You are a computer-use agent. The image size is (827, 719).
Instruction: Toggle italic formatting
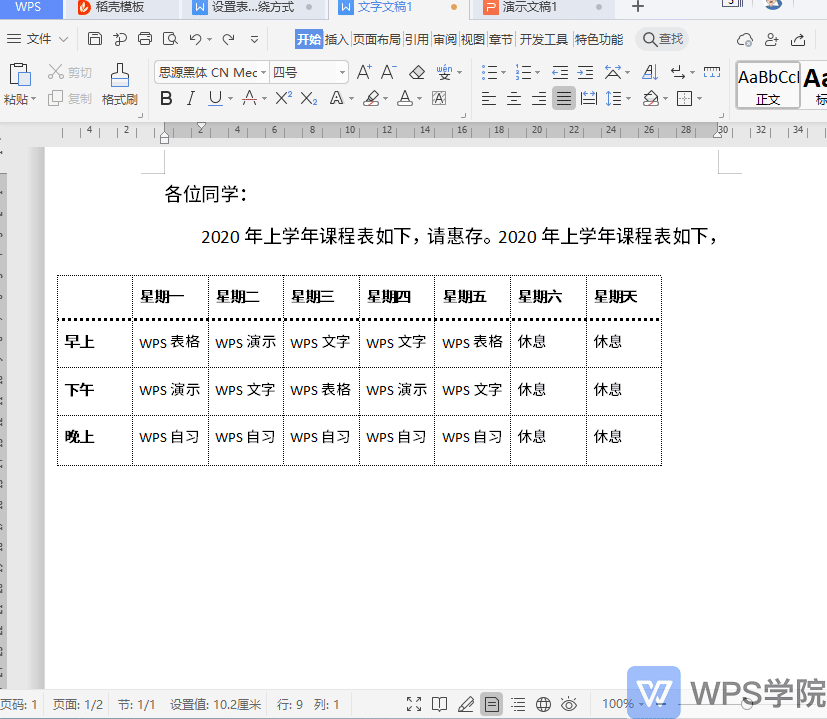[x=191, y=98]
